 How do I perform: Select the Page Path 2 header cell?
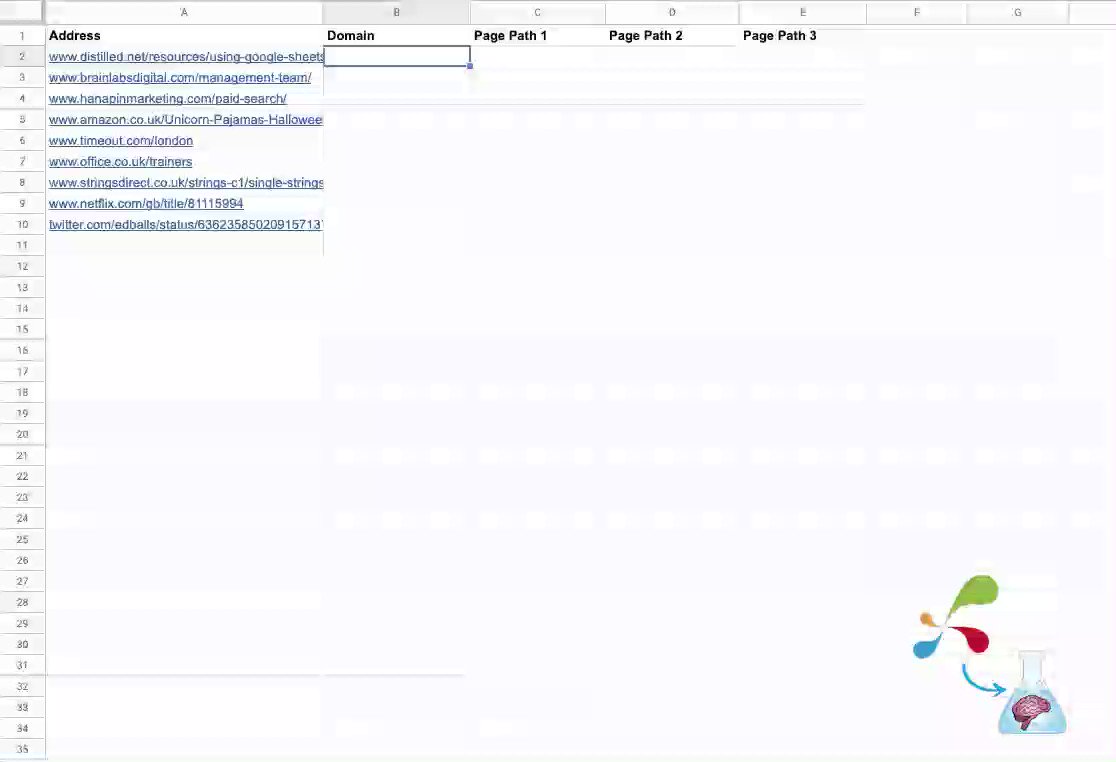(672, 36)
